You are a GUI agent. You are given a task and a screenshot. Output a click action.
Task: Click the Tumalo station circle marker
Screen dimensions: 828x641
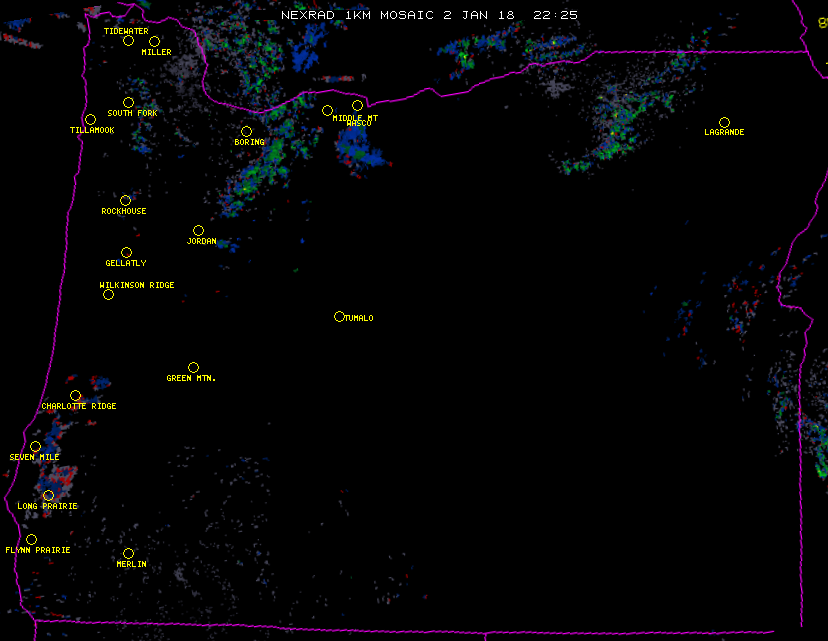(339, 317)
